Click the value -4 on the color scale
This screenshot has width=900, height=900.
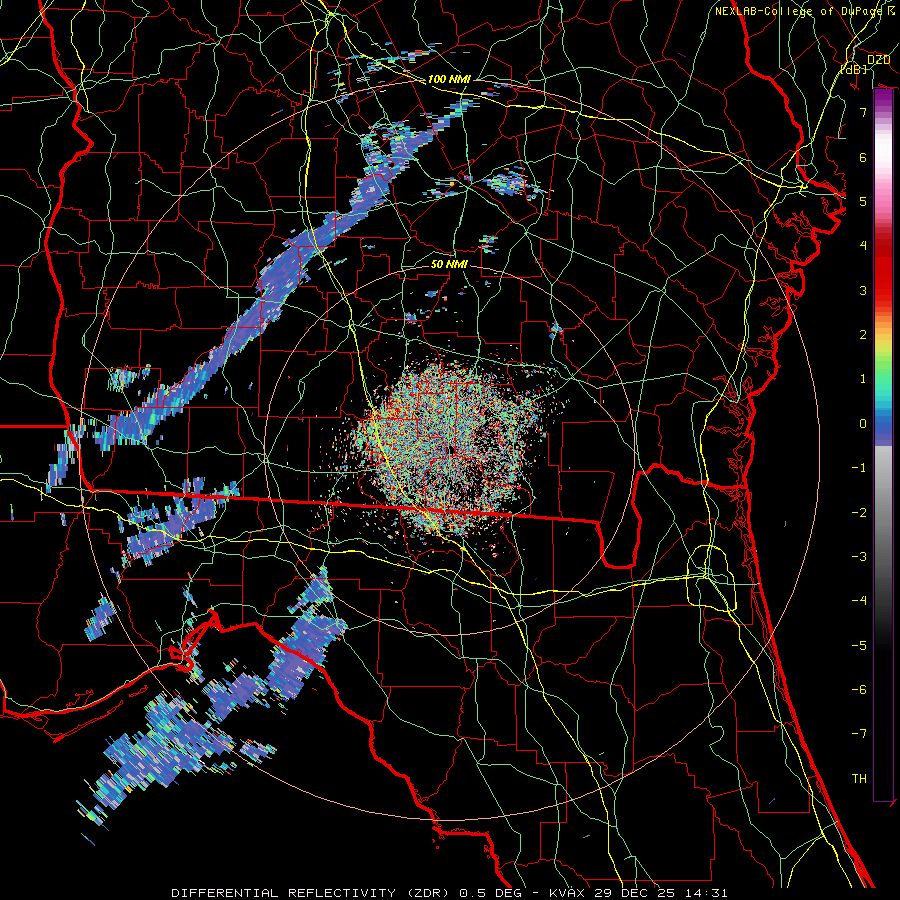click(859, 601)
